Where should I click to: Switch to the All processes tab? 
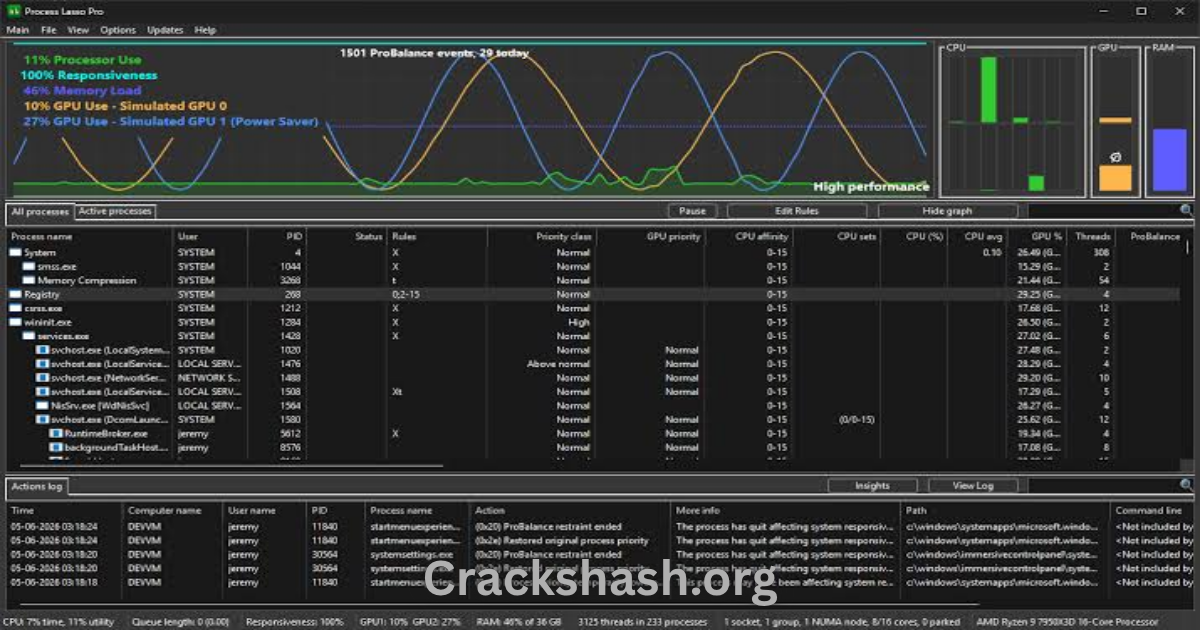40,212
